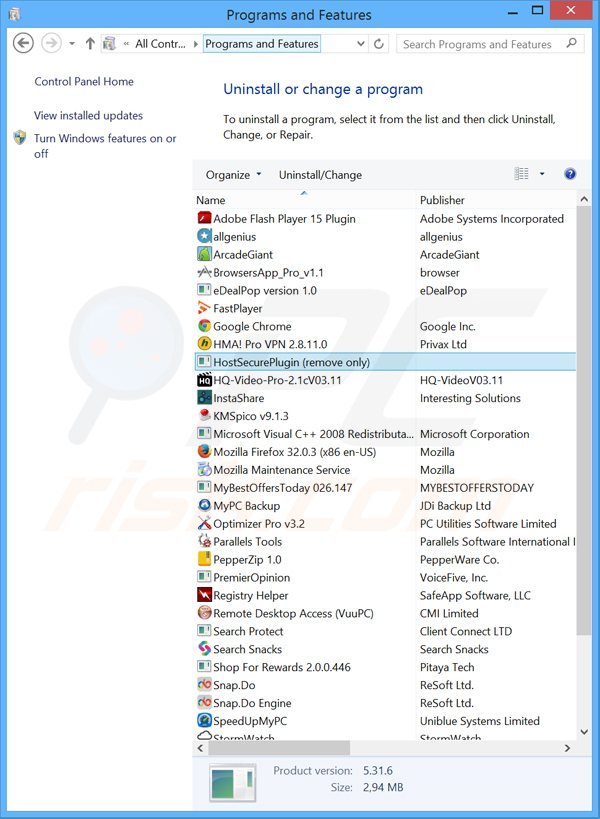Open Control Panel Home link

tap(84, 81)
